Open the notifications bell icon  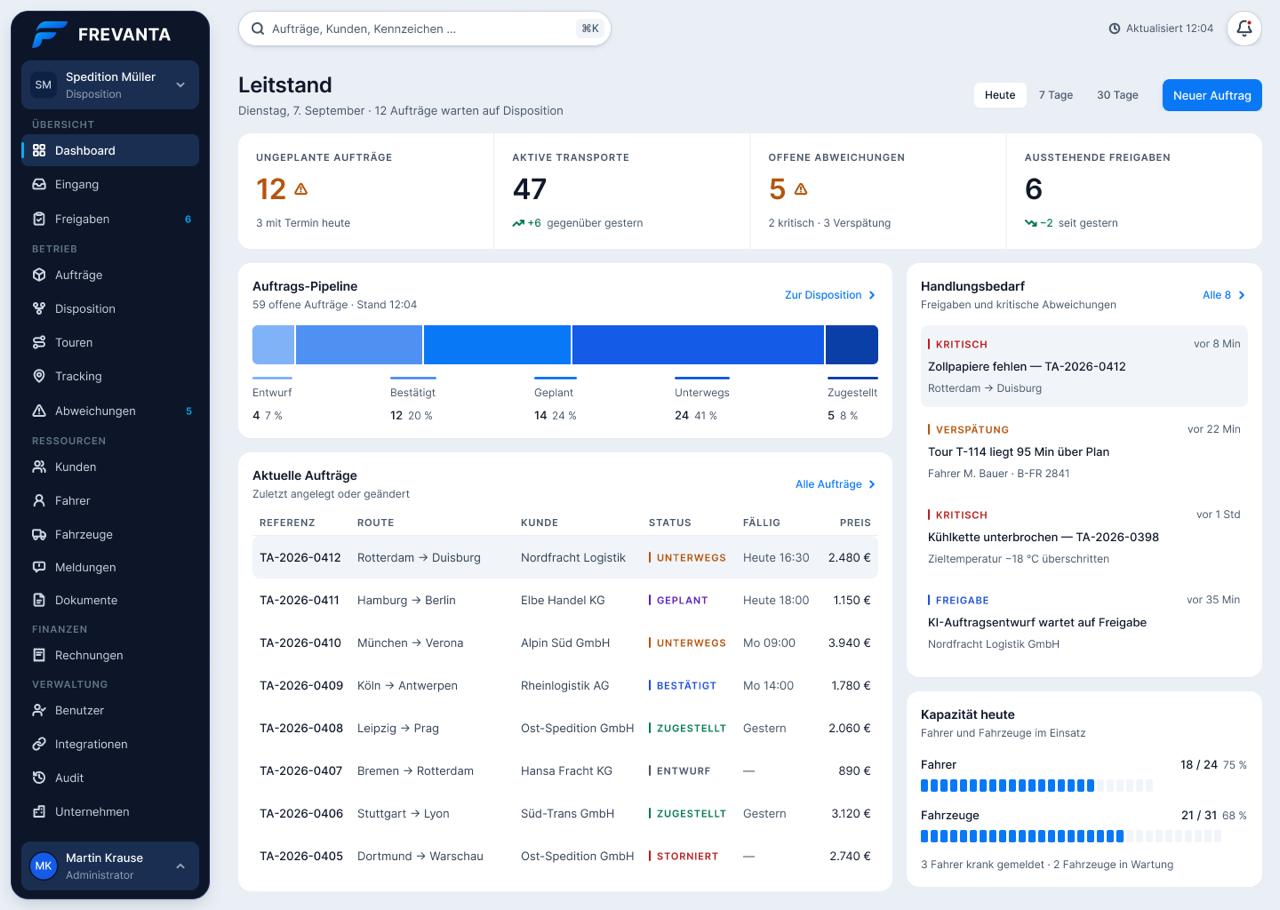pos(1244,29)
